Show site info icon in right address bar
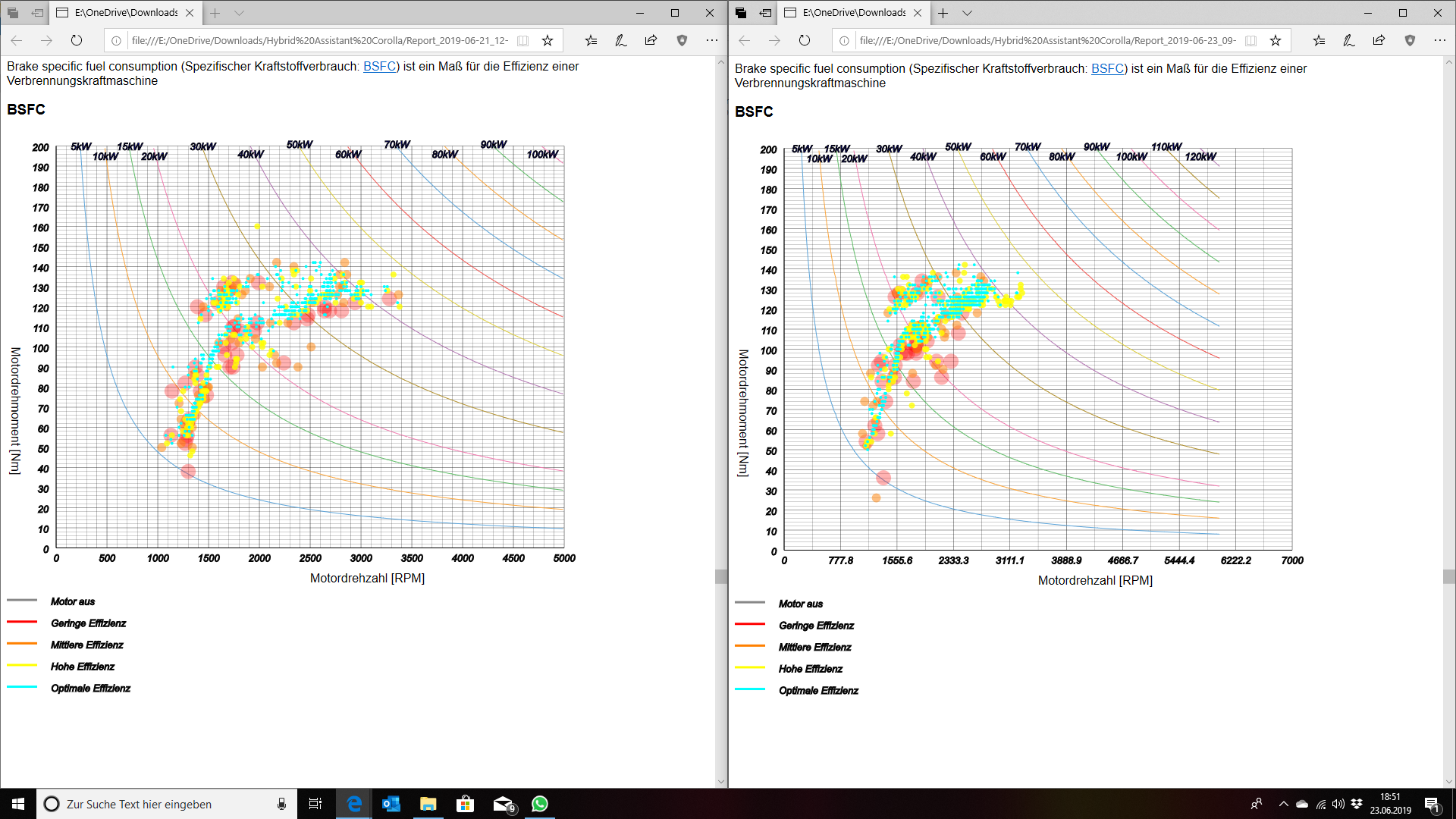 pyautogui.click(x=844, y=41)
